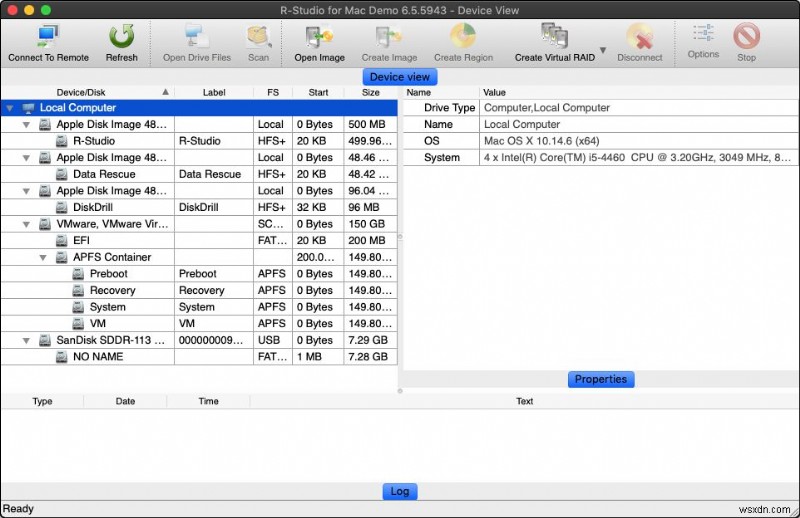The height and width of the screenshot is (518, 800).
Task: Select the Properties tab
Action: [601, 379]
